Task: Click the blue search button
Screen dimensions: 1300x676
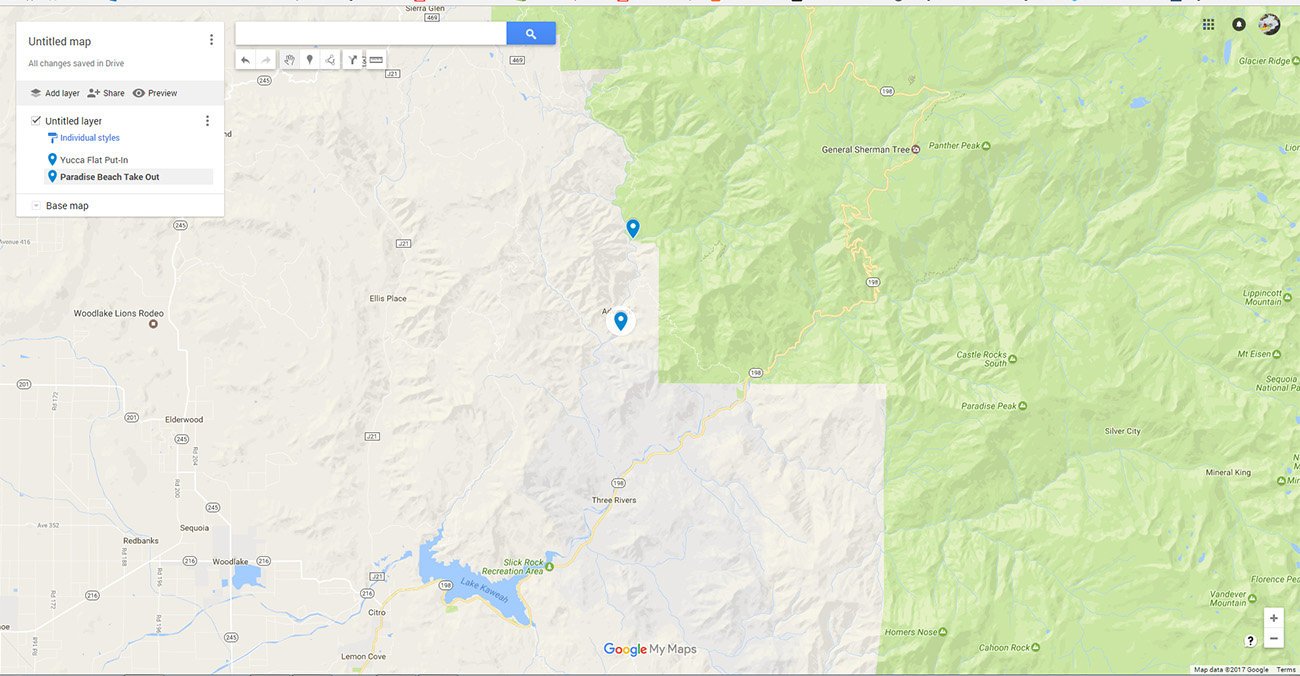Action: (531, 34)
